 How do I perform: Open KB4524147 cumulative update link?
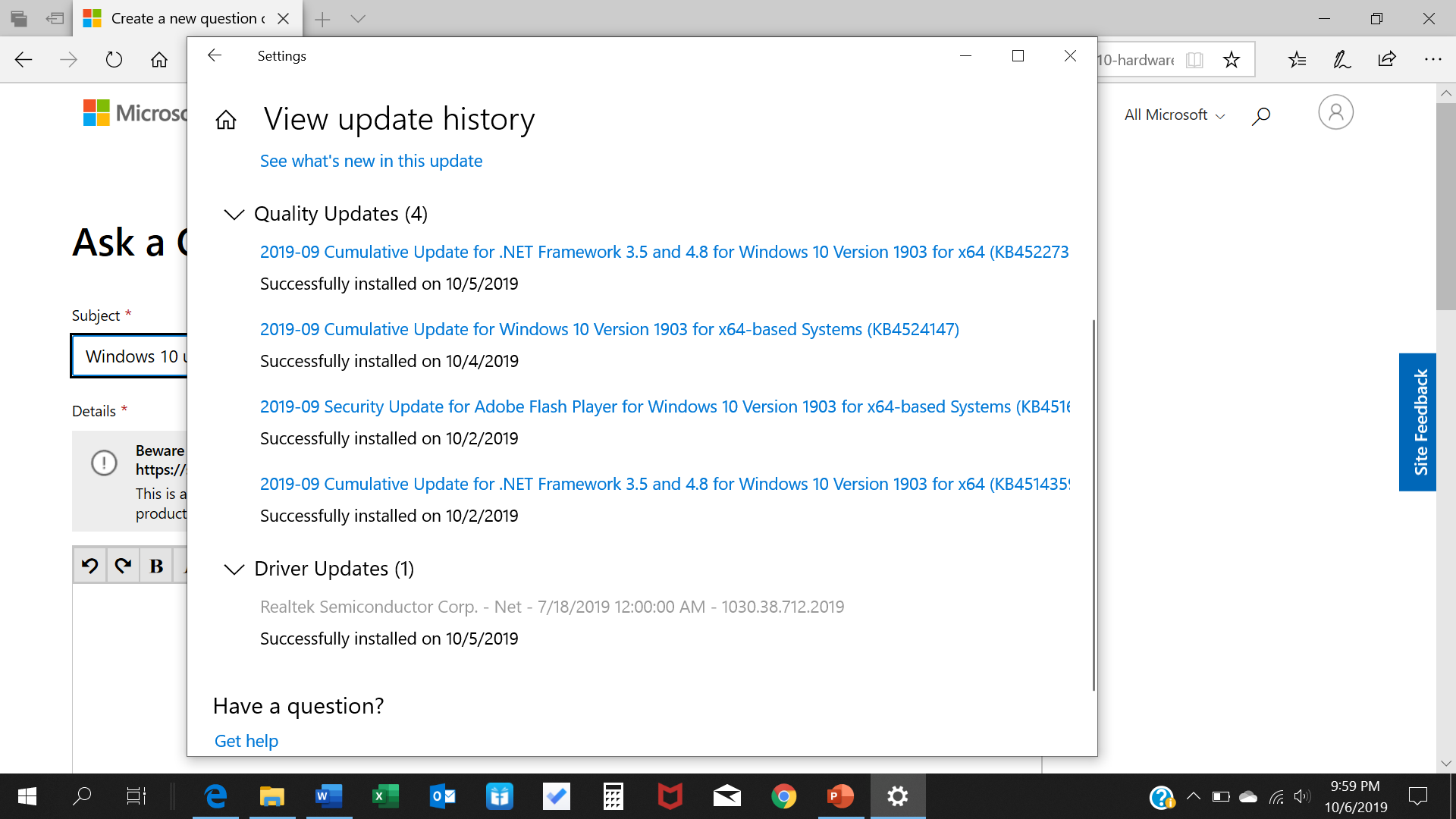click(609, 329)
